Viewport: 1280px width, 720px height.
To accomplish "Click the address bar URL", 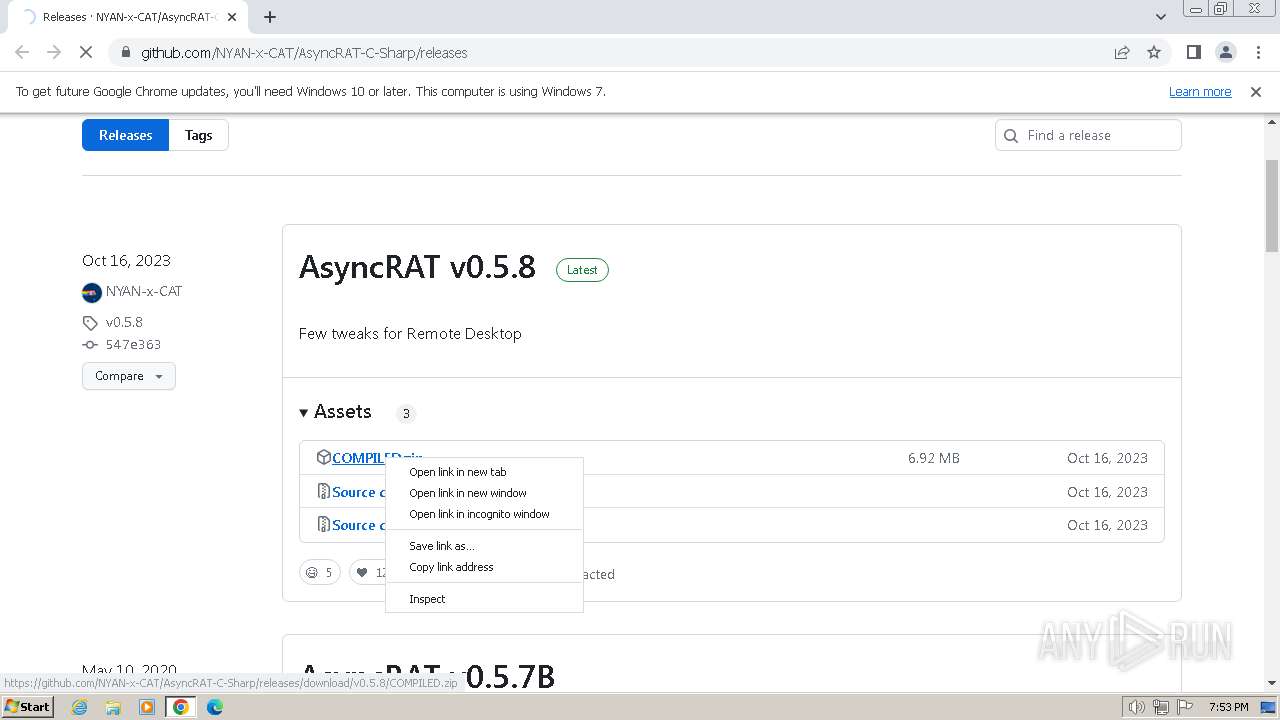I will point(304,53).
